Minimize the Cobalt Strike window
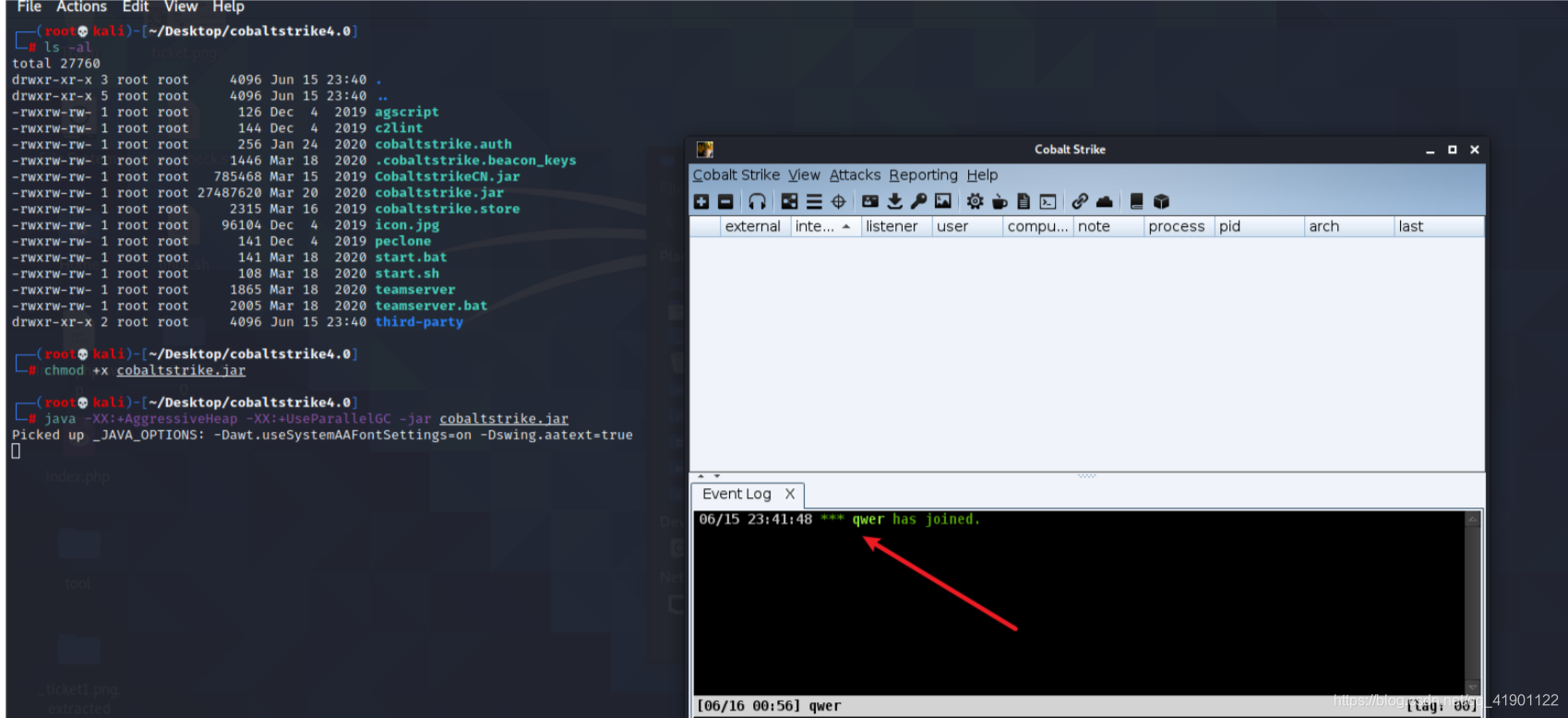The width and height of the screenshot is (1568, 718). click(1430, 150)
